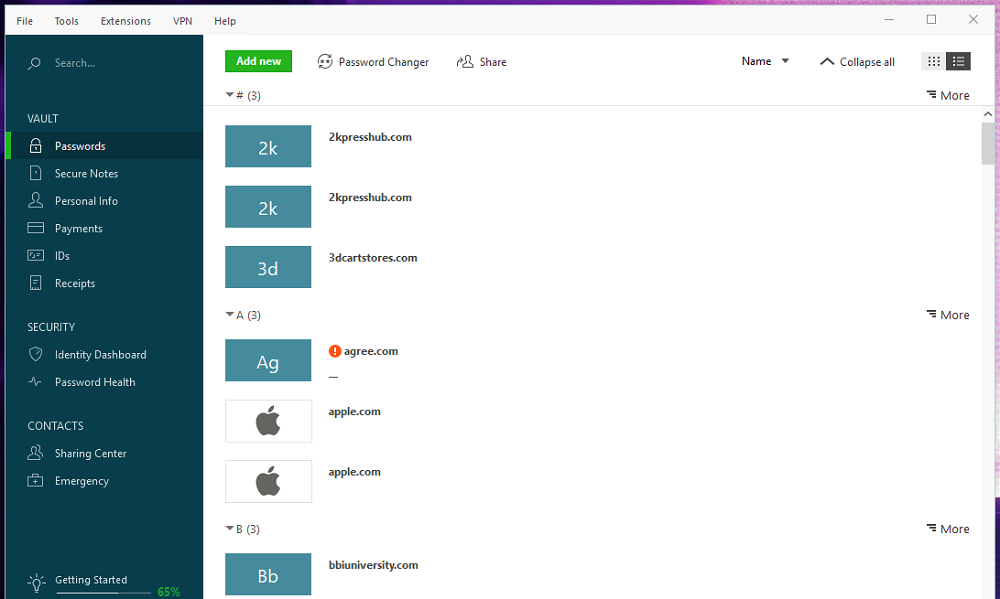The height and width of the screenshot is (599, 1000).
Task: Open Emergency contacts
Action: click(x=81, y=481)
